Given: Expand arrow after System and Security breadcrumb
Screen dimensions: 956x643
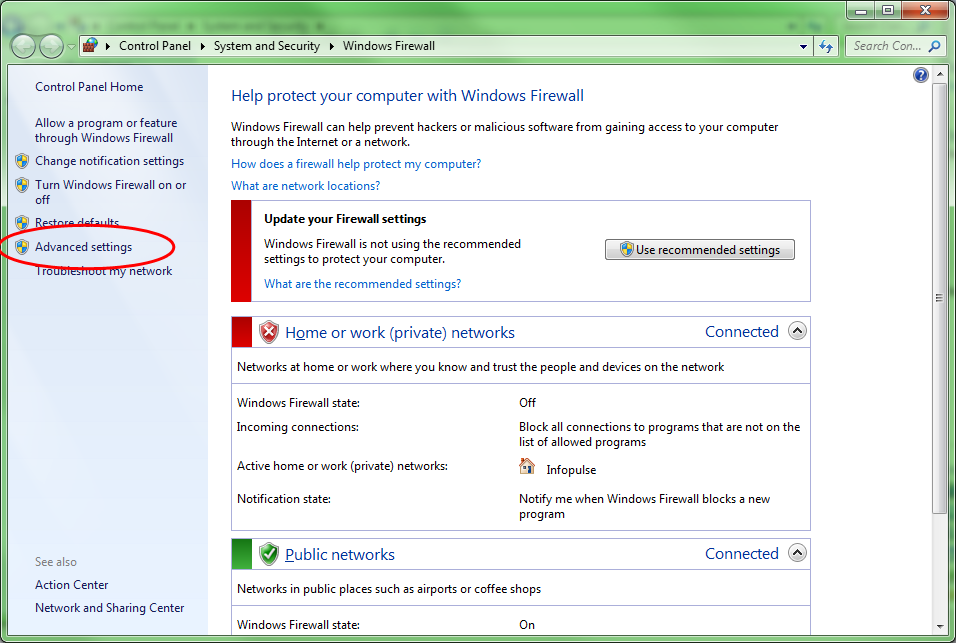Looking at the screenshot, I should (332, 46).
